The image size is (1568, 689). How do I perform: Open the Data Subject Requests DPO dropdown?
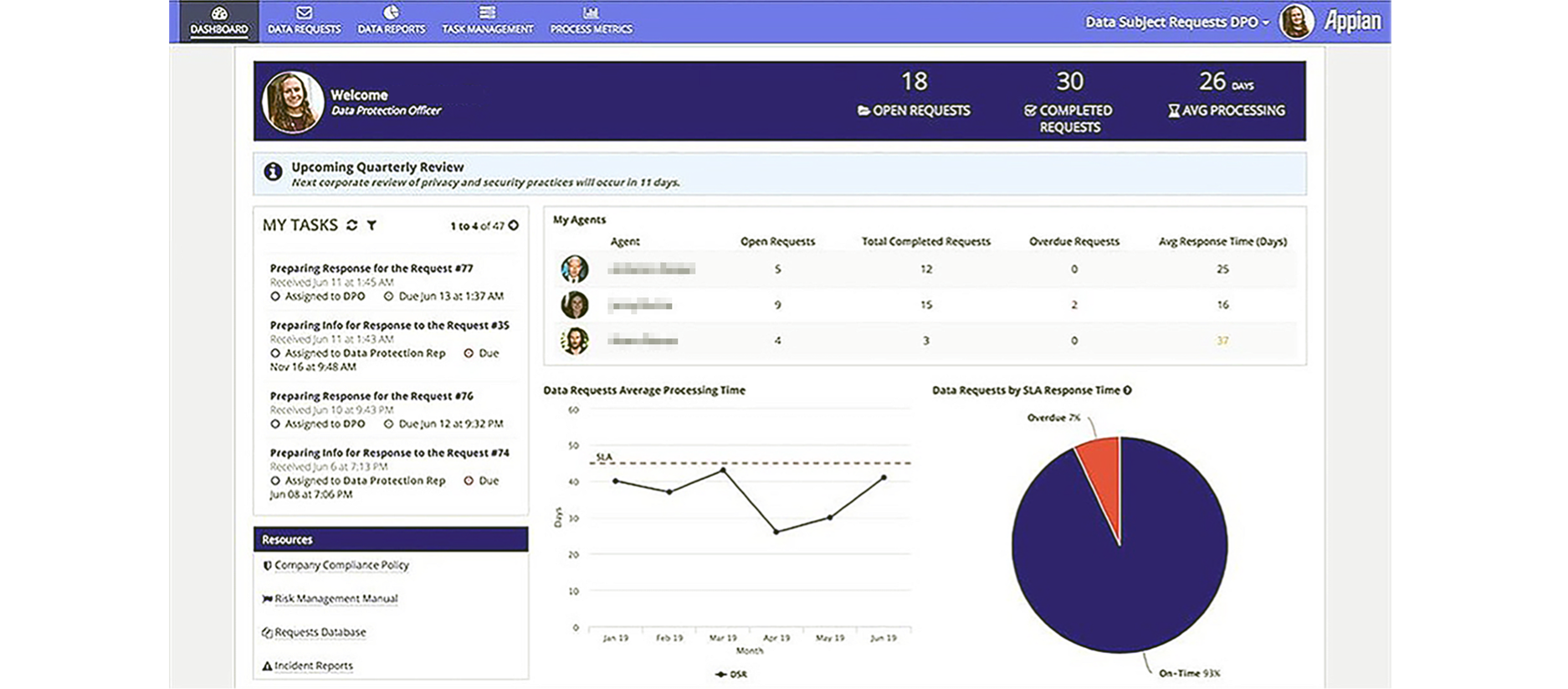pyautogui.click(x=1176, y=23)
